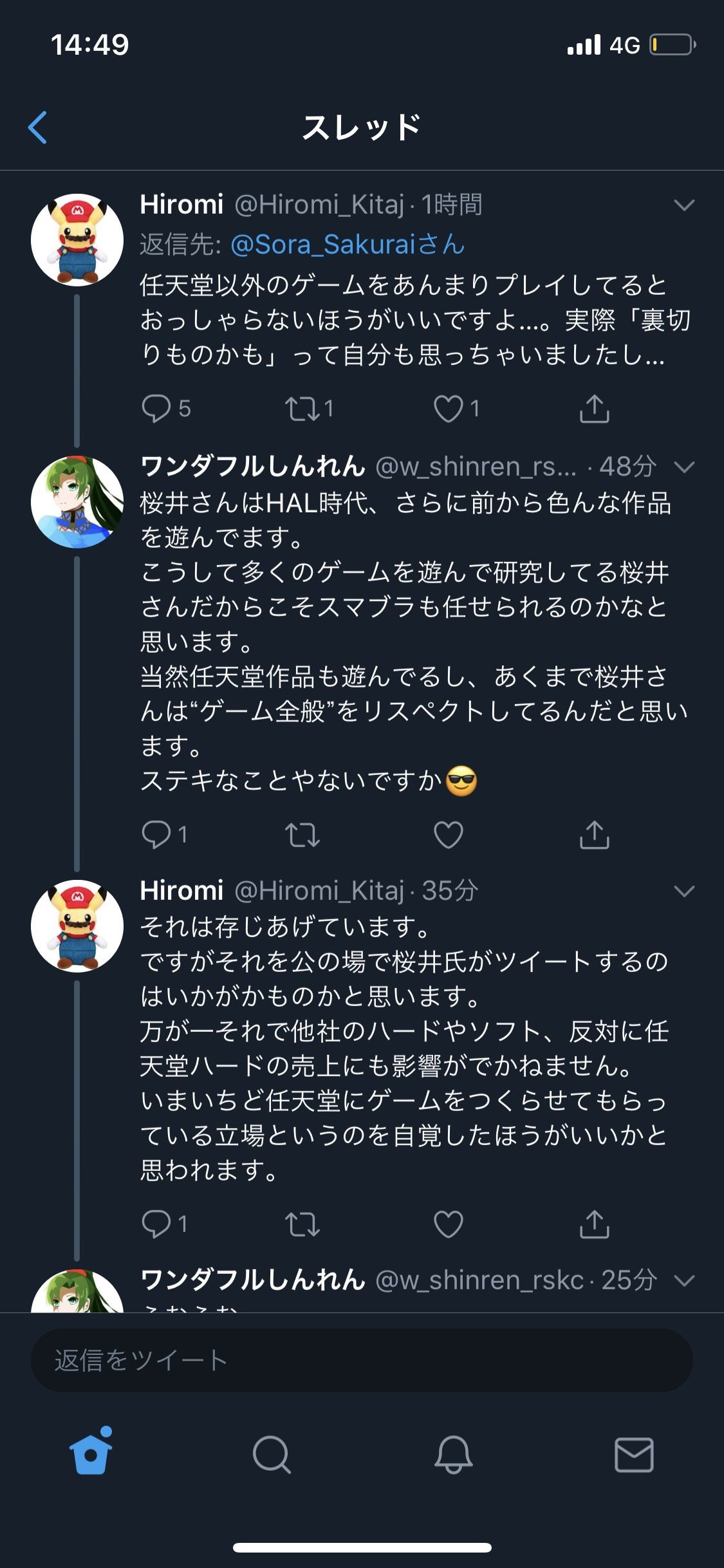Like Hiromi's 35分 tweet
This screenshot has height=1568, width=724.
[449, 1224]
